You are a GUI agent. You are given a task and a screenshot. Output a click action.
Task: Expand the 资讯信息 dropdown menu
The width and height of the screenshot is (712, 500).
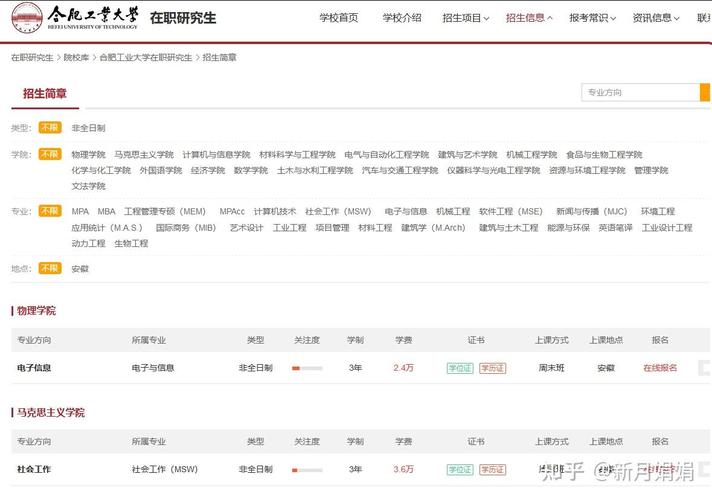[x=656, y=18]
